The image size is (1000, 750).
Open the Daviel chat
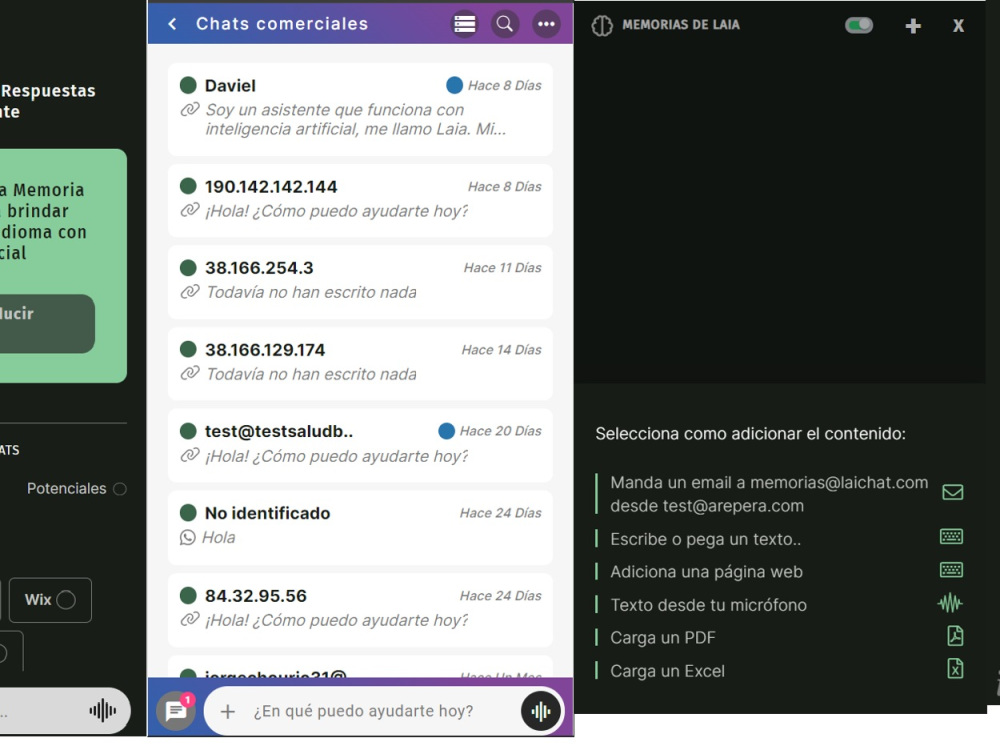click(360, 109)
